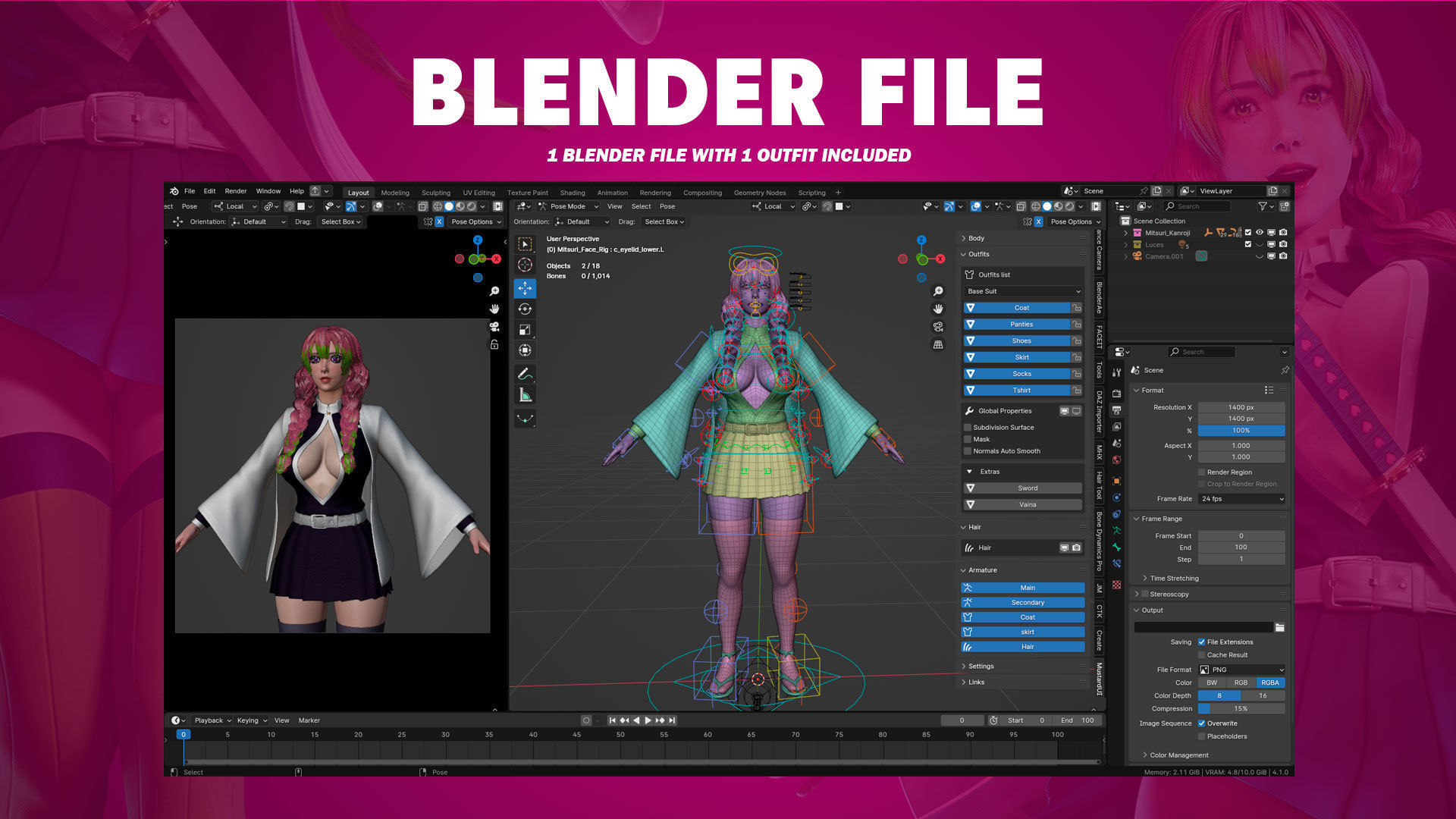Enable the Placeholders checkbox
Screen dimensions: 1456x819
(1201, 736)
